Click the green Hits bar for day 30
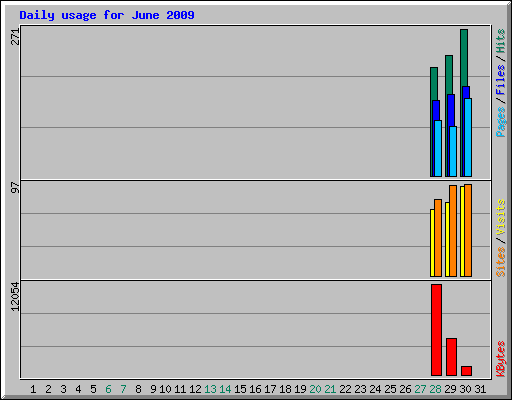This screenshot has height=400, width=512. click(x=464, y=57)
